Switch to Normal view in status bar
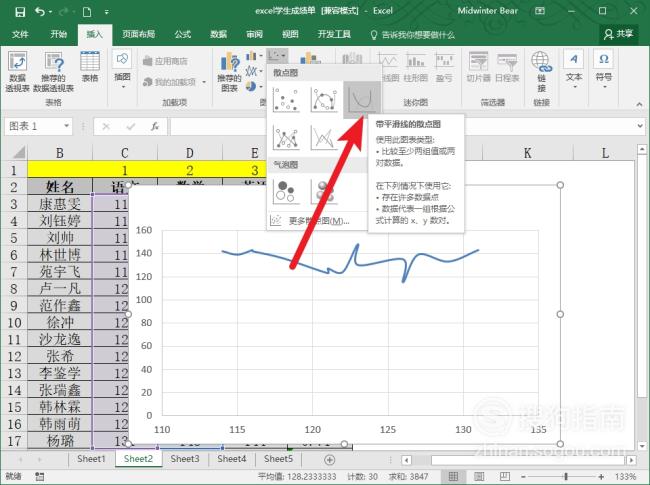Screen dimensions: 650x485 454,476
